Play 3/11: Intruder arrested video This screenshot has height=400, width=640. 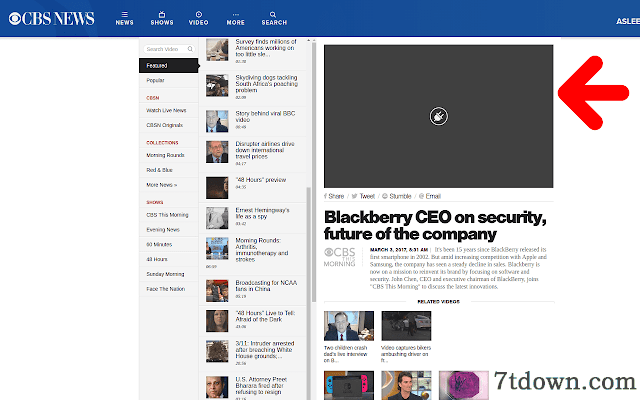(252, 352)
